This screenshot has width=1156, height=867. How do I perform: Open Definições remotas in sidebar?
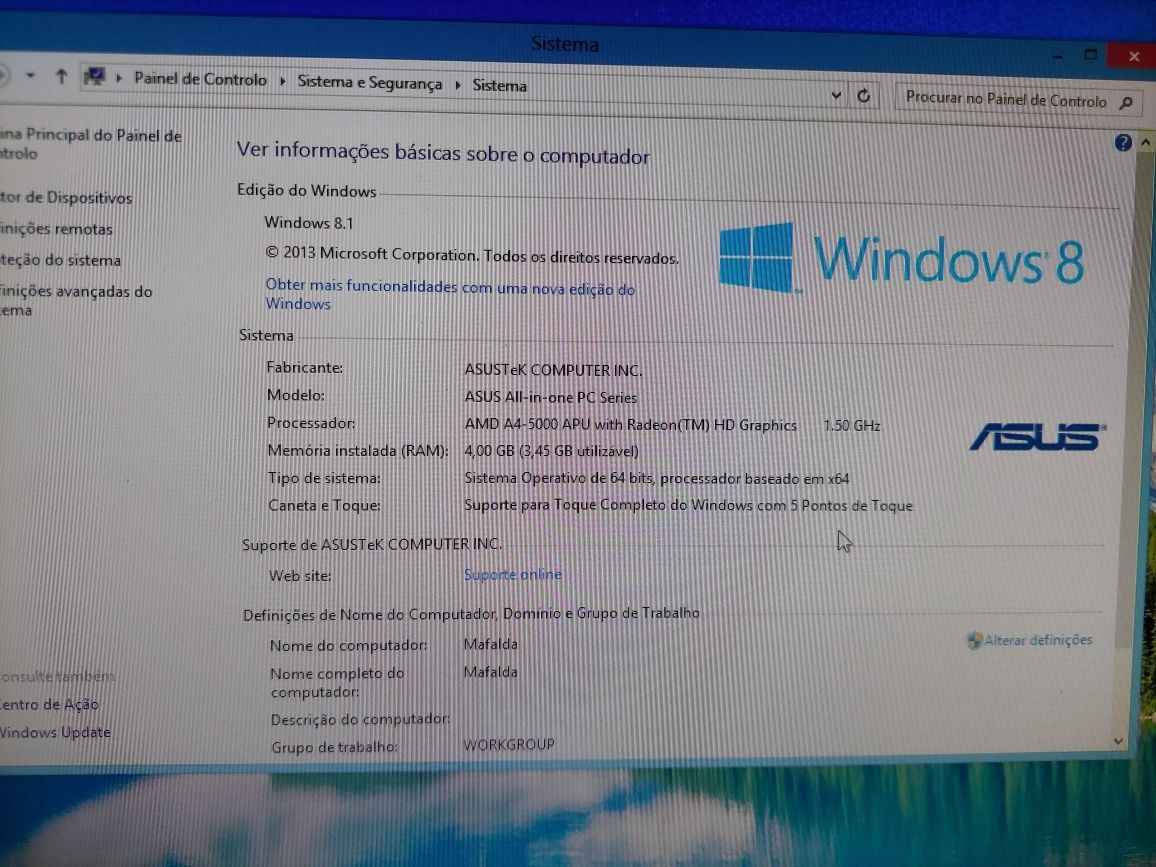tap(56, 229)
